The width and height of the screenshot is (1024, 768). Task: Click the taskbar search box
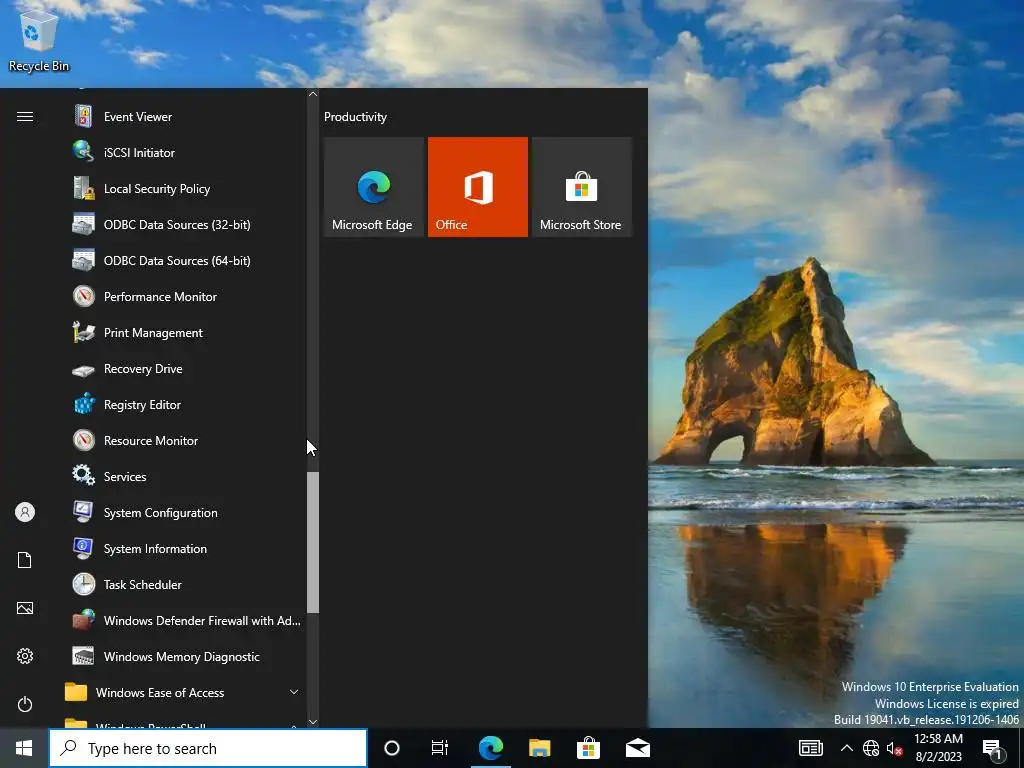click(208, 748)
